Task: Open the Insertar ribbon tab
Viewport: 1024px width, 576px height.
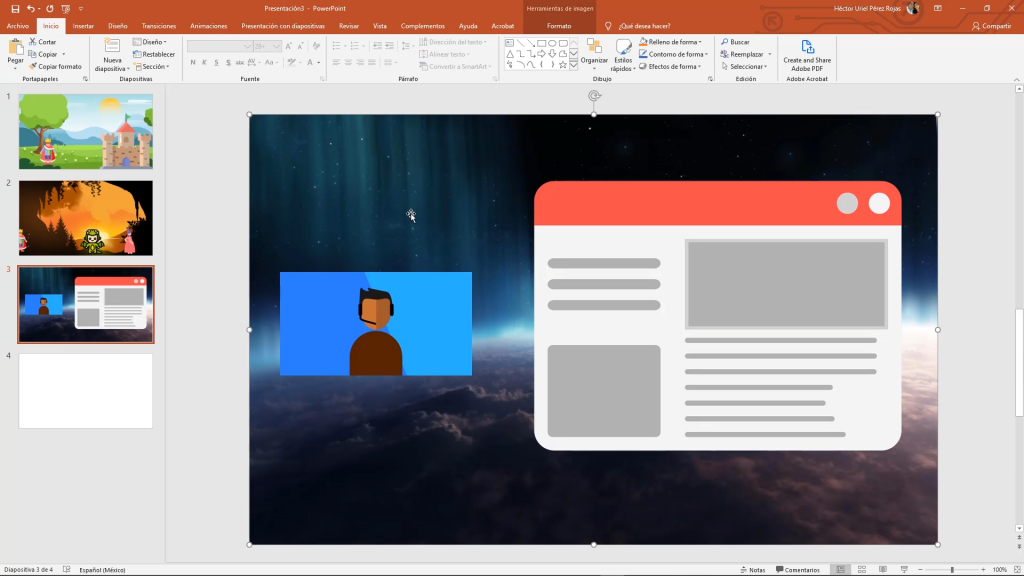Action: [84, 26]
